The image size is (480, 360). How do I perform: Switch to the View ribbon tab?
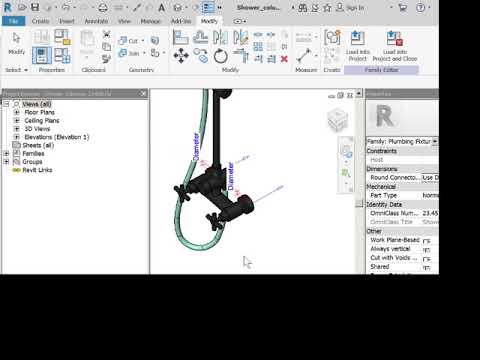[x=124, y=21]
